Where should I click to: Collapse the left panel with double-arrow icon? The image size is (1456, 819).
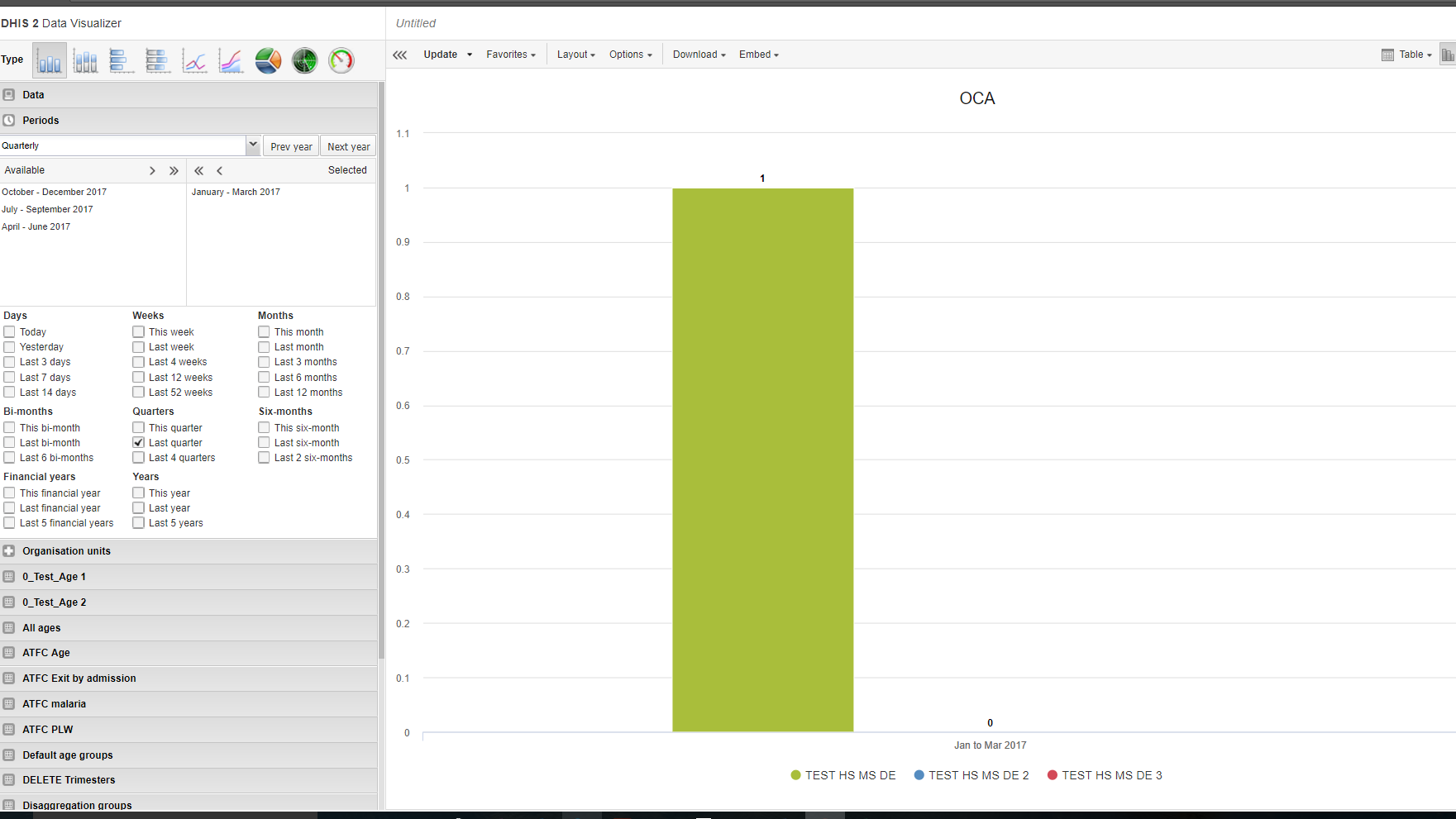click(400, 55)
